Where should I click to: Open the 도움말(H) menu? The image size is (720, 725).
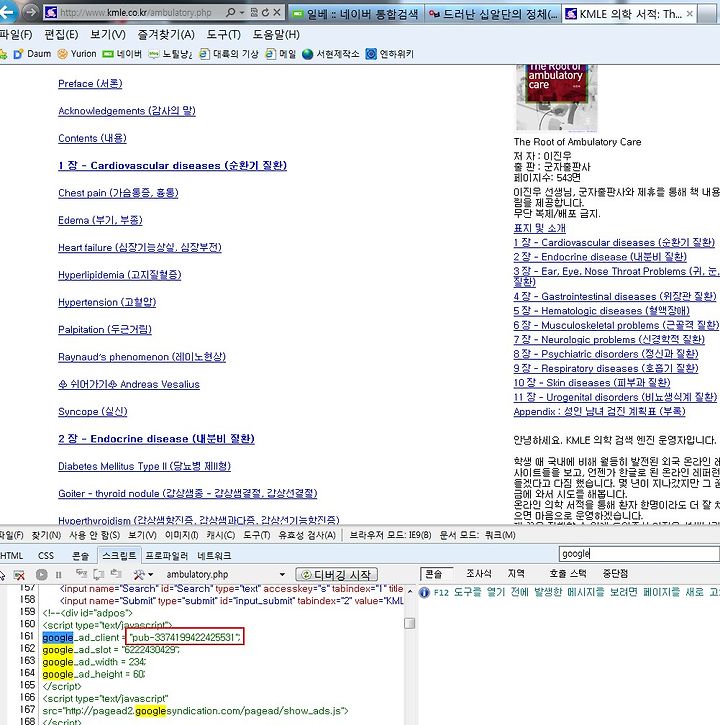point(276,35)
